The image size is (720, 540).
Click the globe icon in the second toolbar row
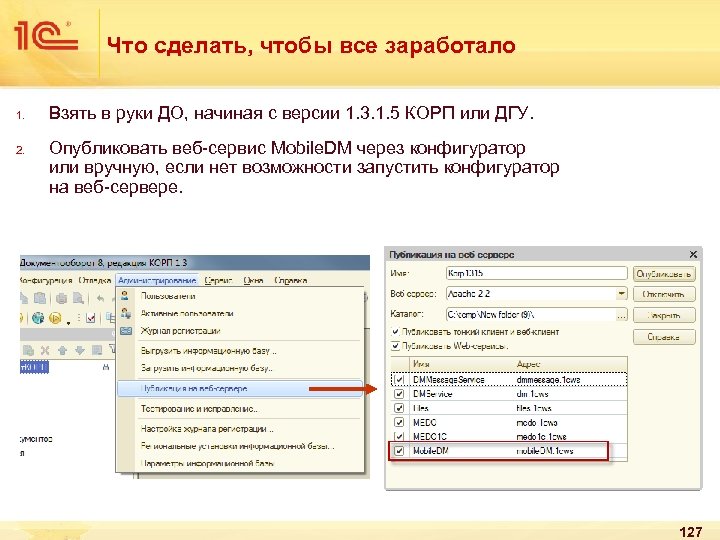(x=38, y=318)
